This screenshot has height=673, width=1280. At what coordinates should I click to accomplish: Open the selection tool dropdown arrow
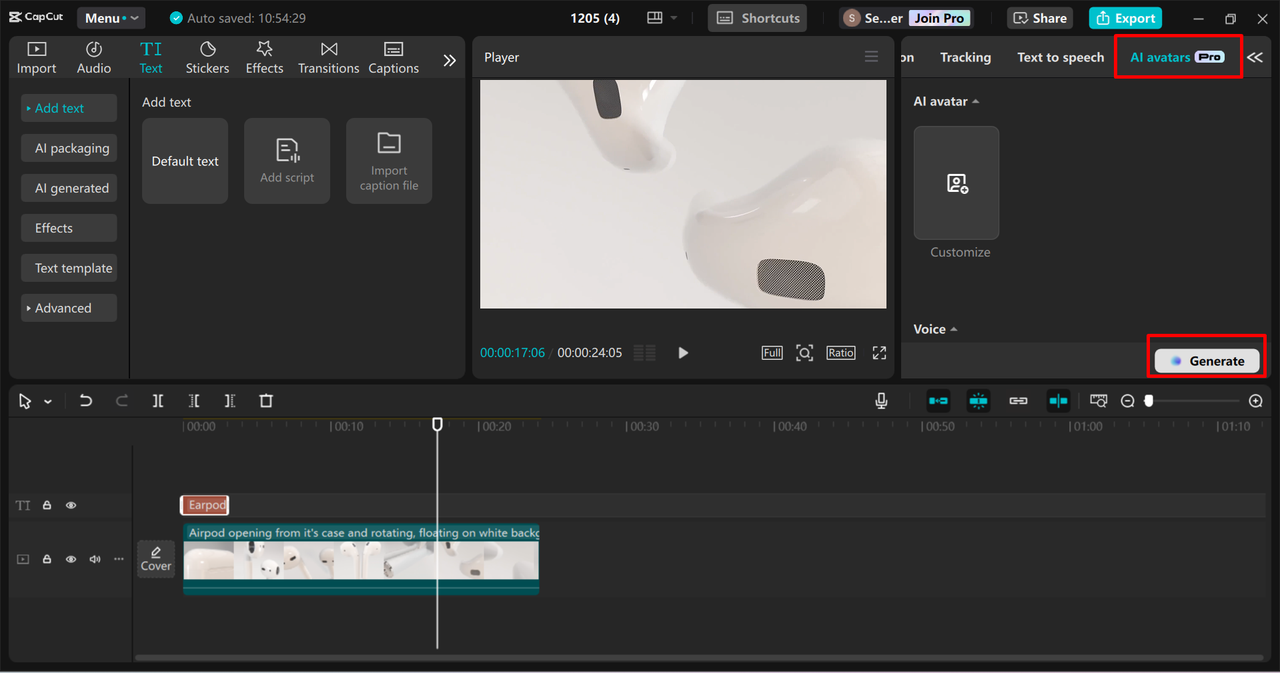[48, 402]
